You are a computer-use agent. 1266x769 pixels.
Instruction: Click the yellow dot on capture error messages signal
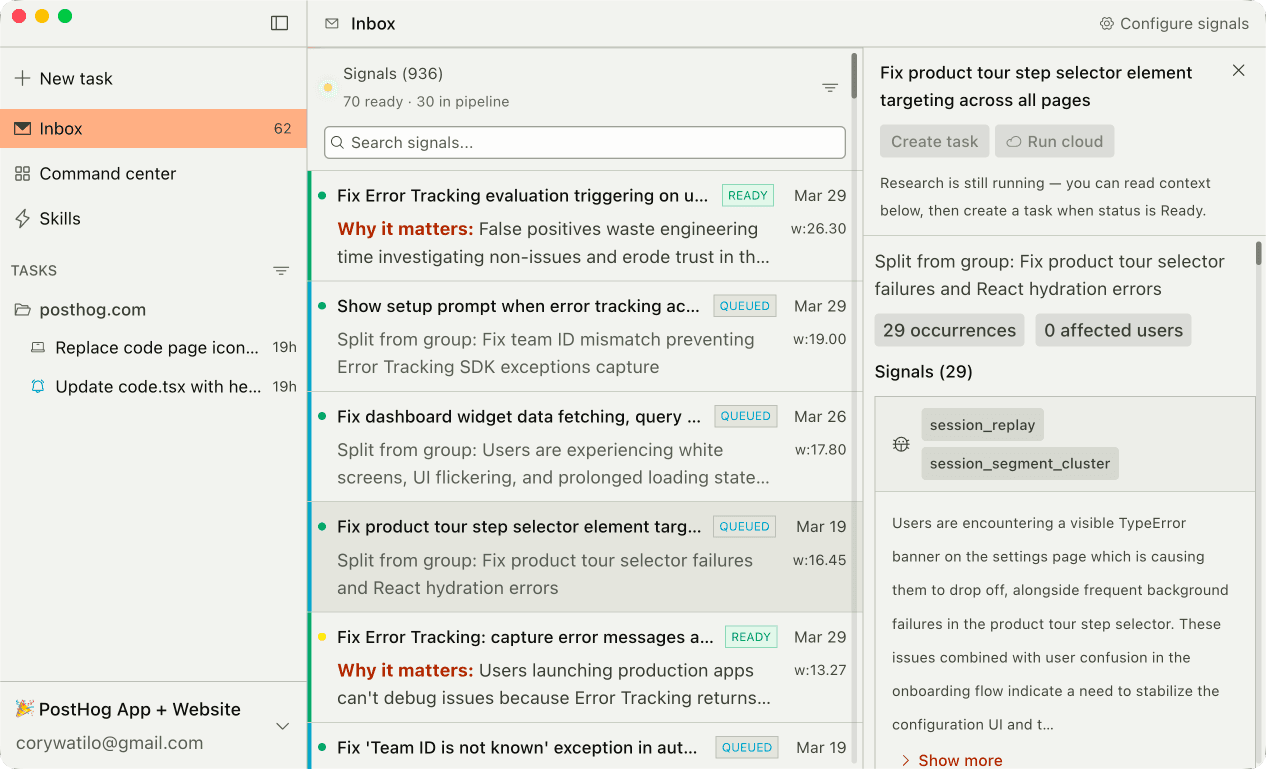322,637
